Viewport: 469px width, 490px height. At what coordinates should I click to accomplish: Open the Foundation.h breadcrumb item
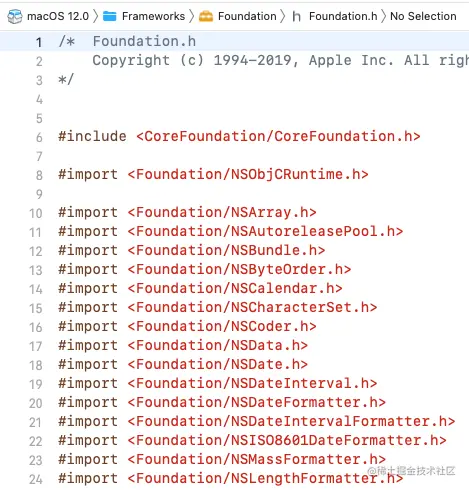tap(343, 16)
